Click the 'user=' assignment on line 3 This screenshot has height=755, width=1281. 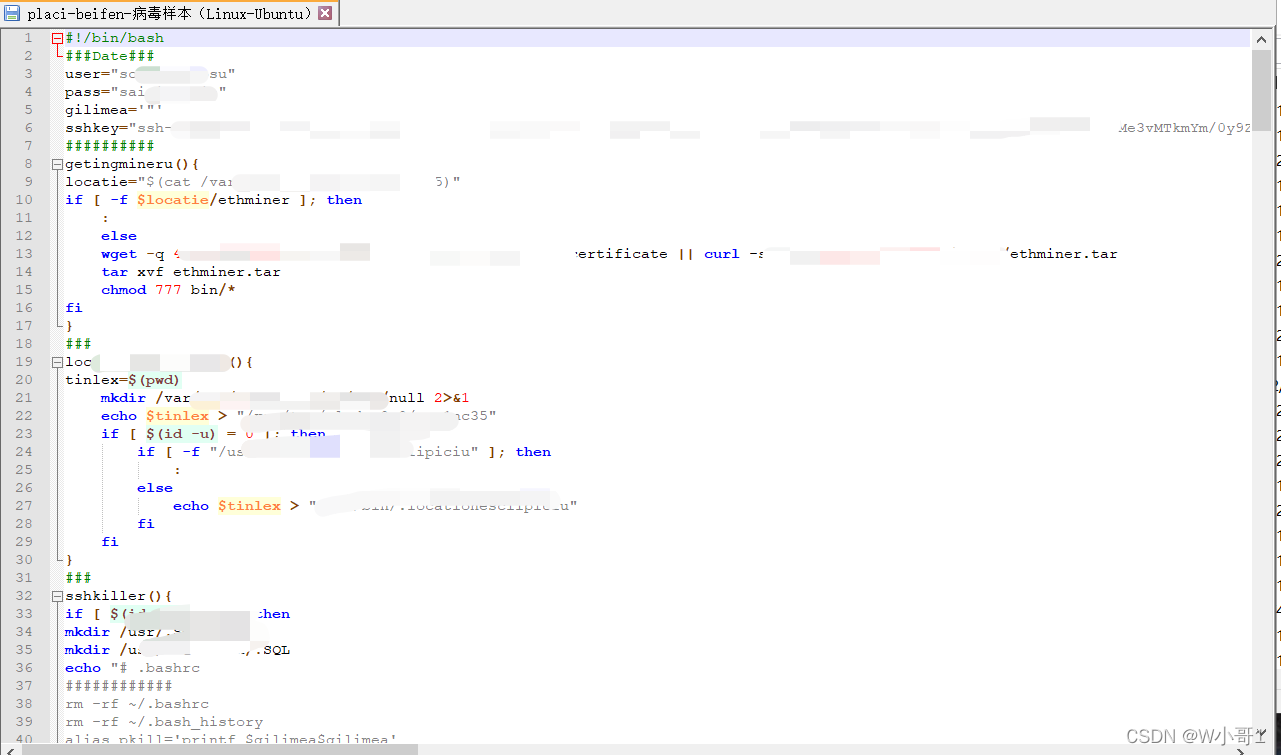point(151,74)
